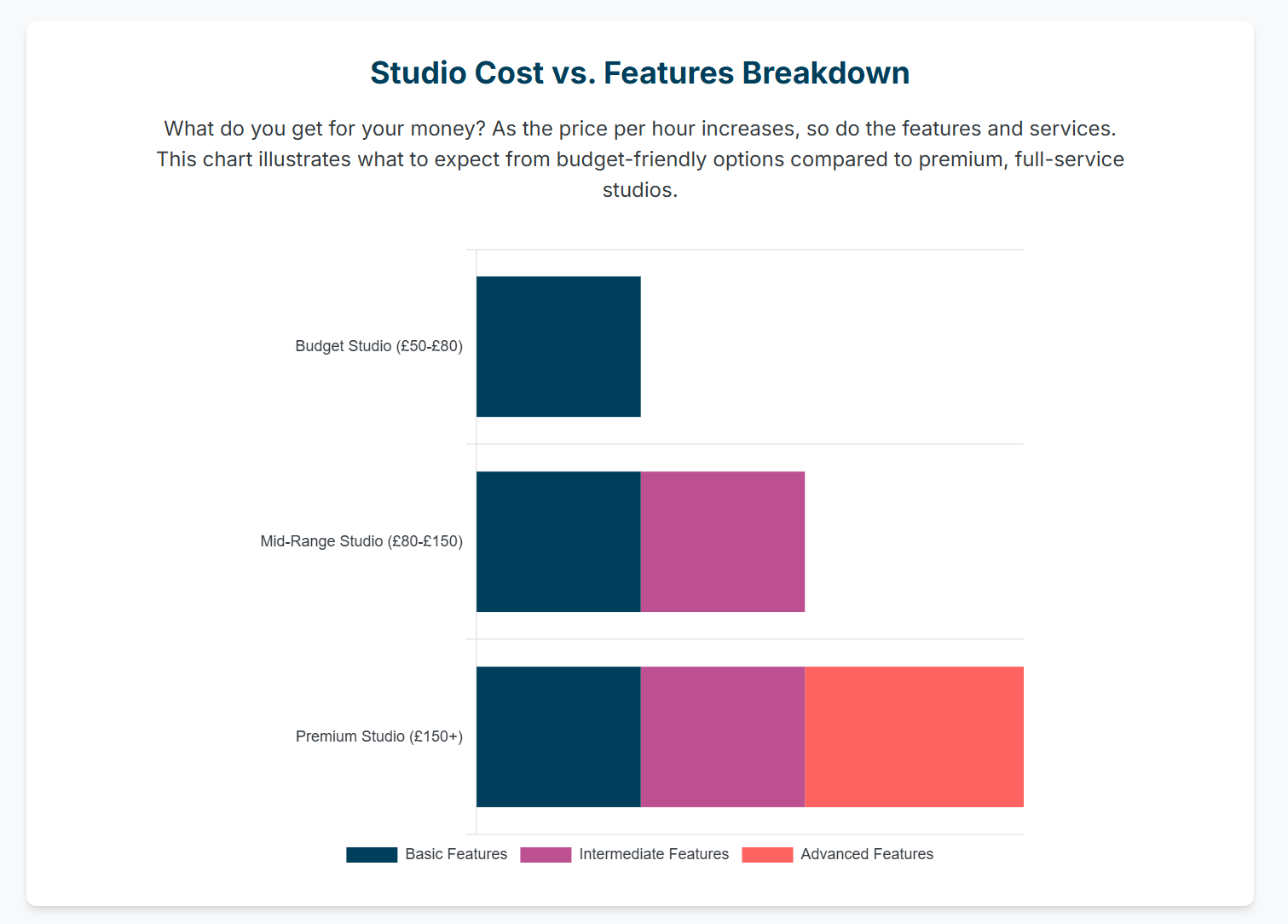1288x924 pixels.
Task: Click the chart description paragraph text
Action: click(x=640, y=159)
